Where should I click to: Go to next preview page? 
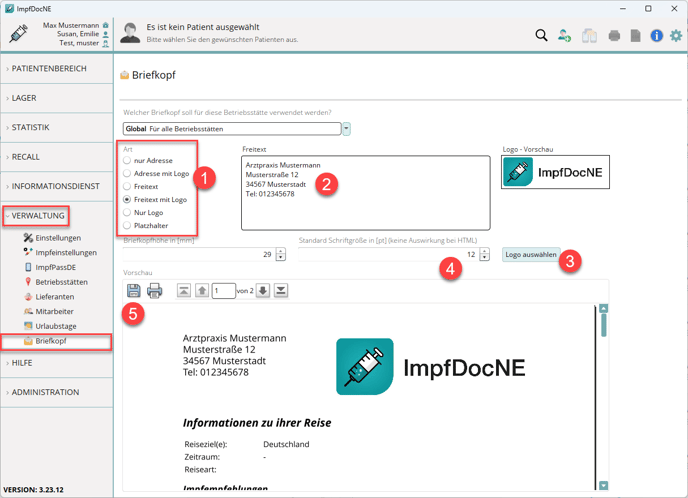click(x=263, y=290)
